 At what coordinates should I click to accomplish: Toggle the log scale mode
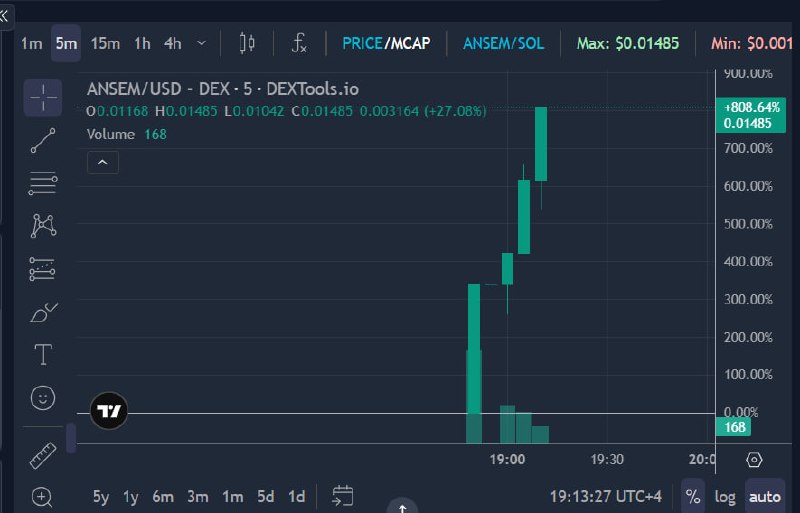pos(724,496)
